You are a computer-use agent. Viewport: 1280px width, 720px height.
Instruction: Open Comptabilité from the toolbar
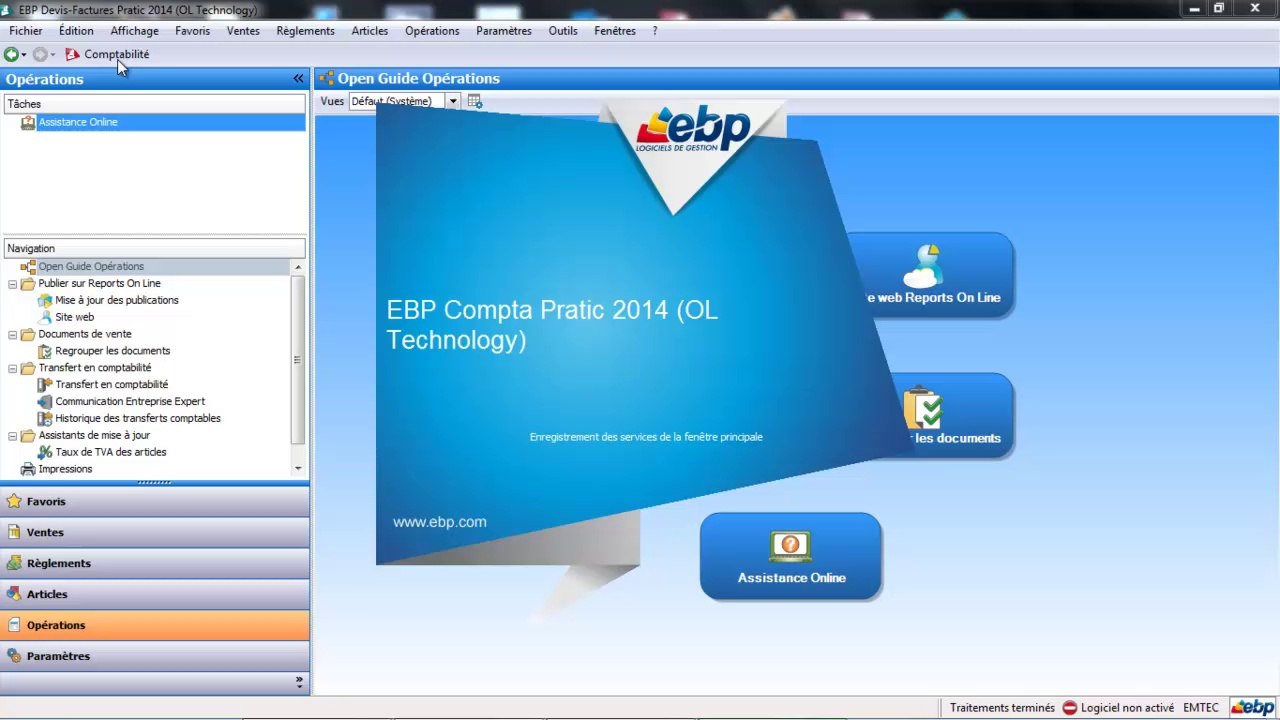[107, 54]
